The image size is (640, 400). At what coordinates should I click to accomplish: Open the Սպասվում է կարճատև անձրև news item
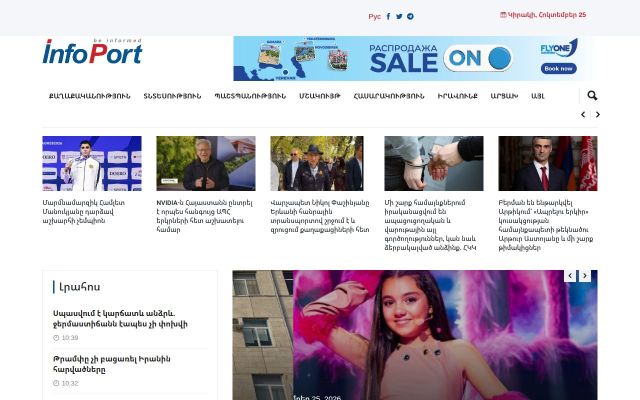[x=120, y=319]
